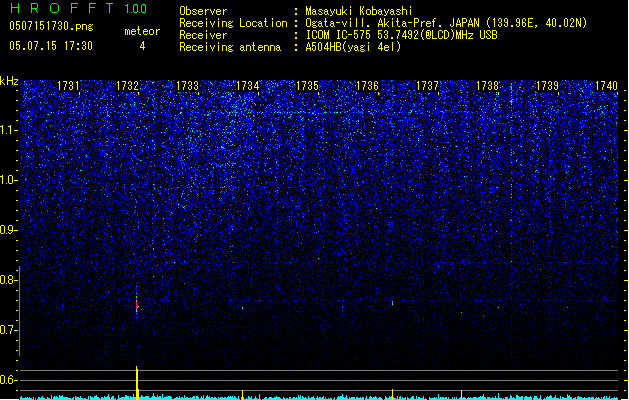Click the 0.6 kHz axis label
The width and height of the screenshot is (629, 400).
(x=9, y=380)
